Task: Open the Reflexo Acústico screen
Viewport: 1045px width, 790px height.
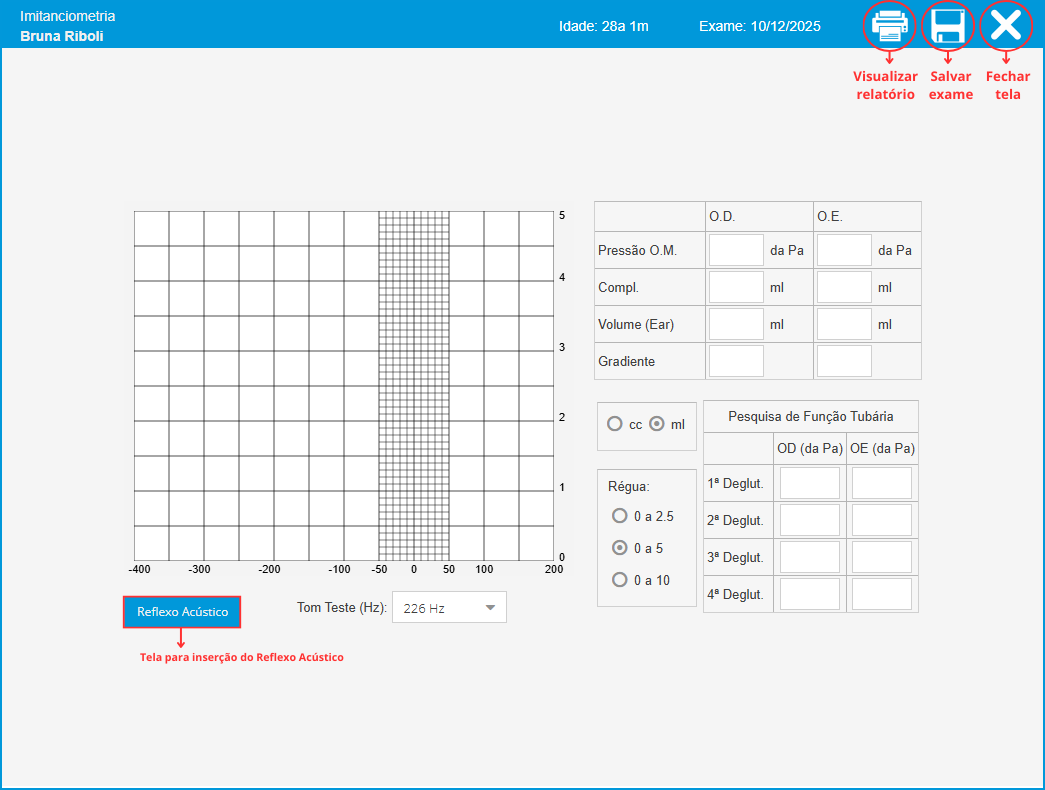Action: (182, 612)
